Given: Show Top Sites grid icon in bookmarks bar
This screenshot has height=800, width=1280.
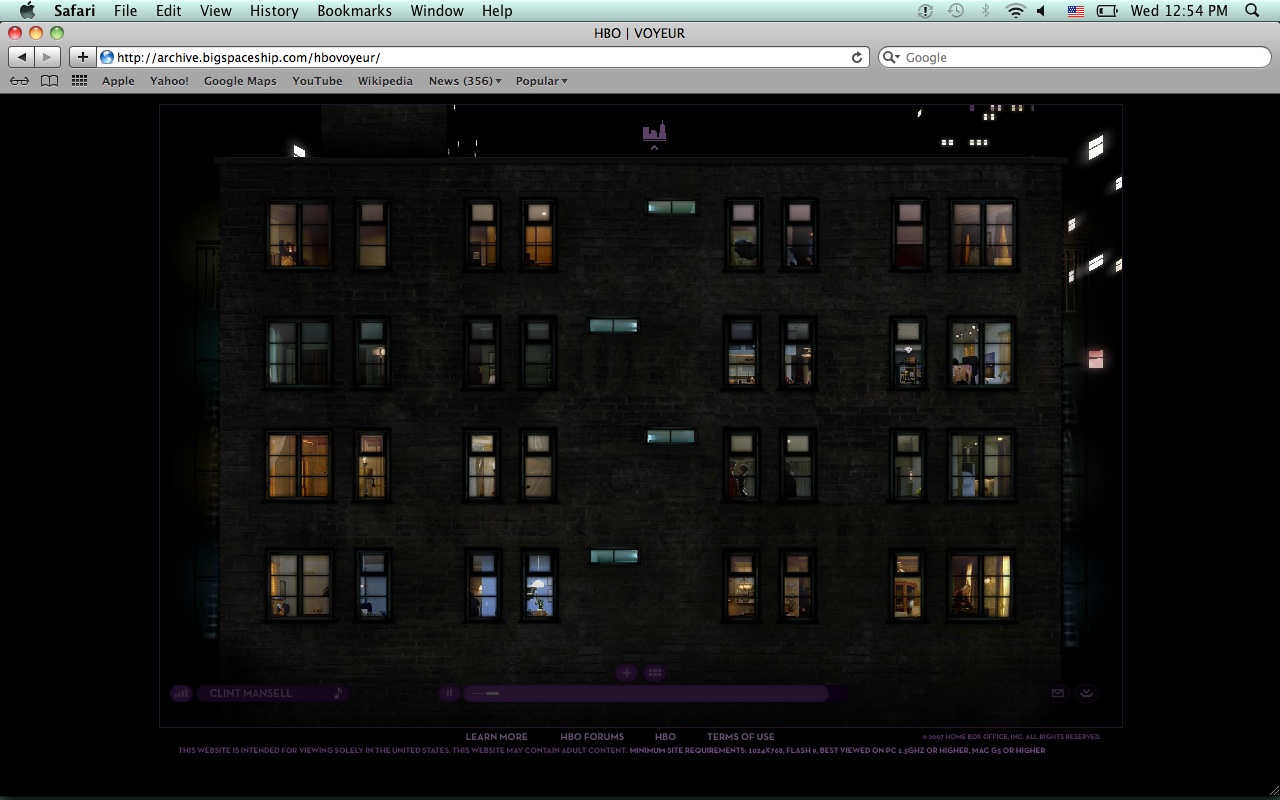Looking at the screenshot, I should (79, 81).
